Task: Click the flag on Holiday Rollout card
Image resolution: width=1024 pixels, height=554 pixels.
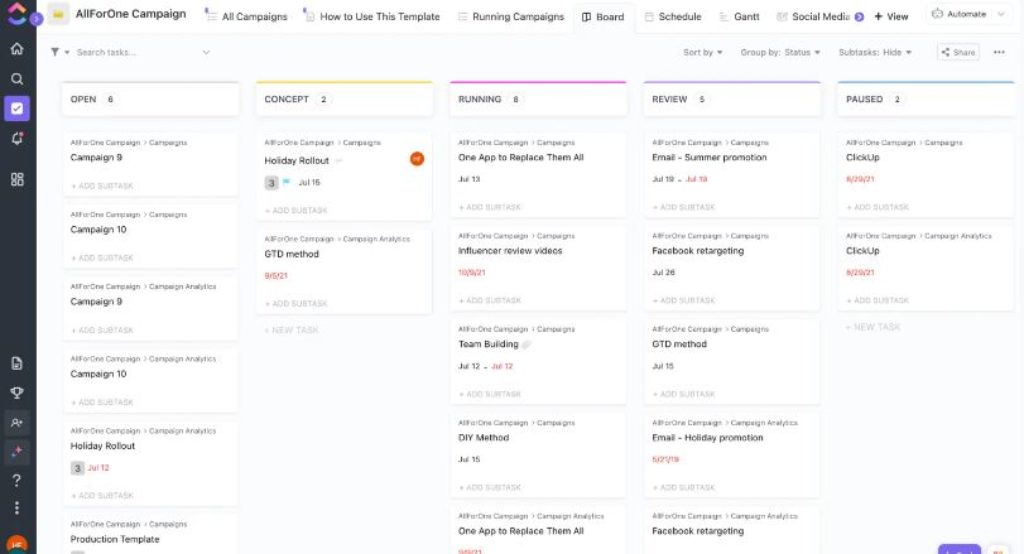Action: 286,182
